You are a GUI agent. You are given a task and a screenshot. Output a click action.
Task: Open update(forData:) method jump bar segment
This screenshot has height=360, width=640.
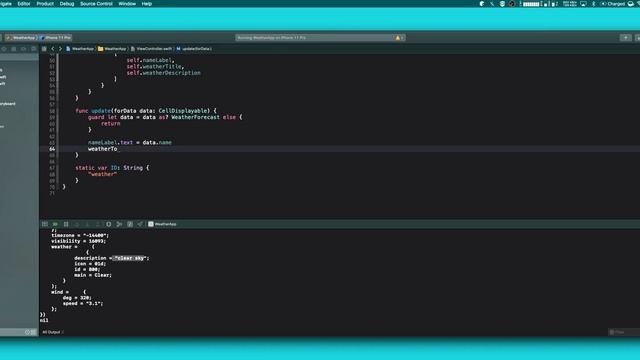(194, 49)
